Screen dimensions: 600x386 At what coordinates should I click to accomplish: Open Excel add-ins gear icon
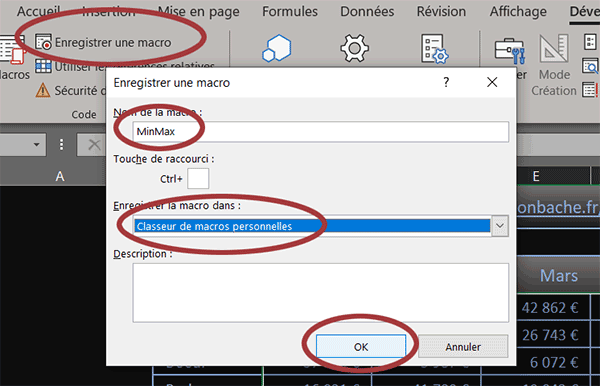354,48
